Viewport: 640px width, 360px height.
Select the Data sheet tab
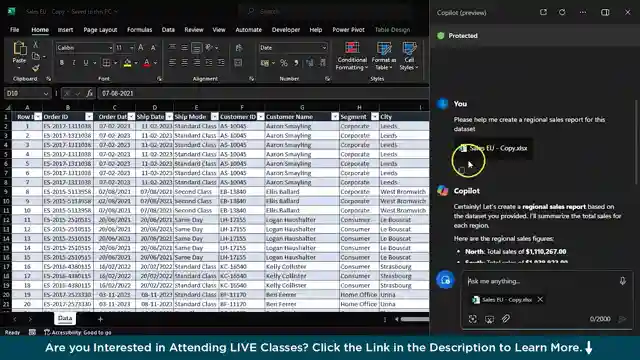coord(65,318)
